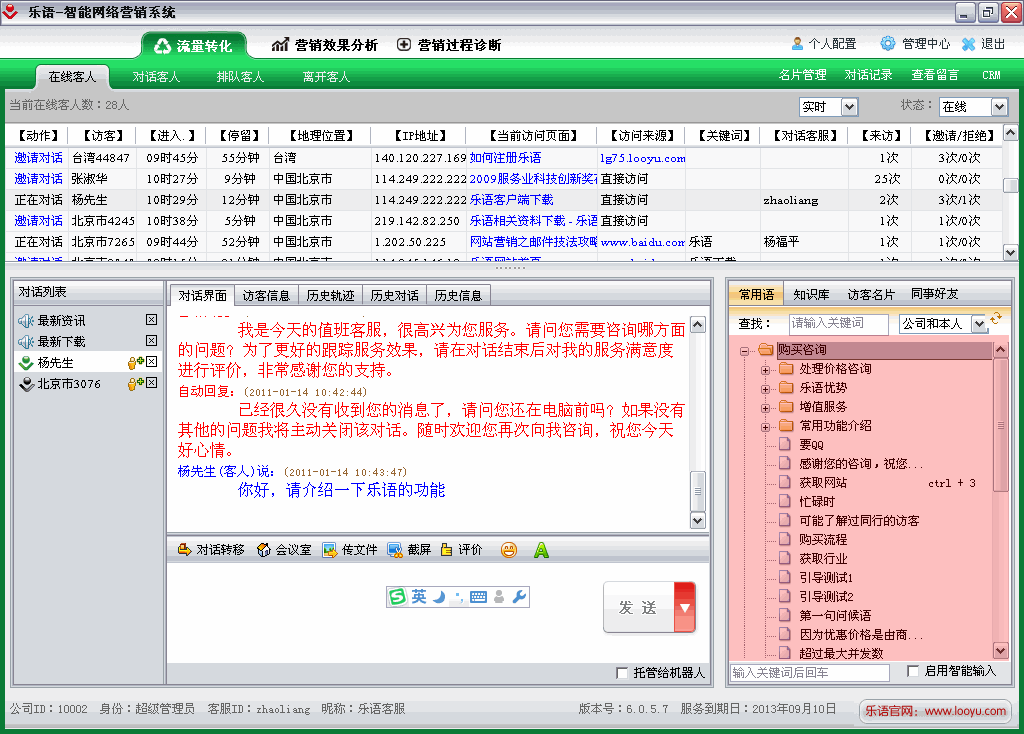This screenshot has height=734, width=1024.
Task: Click the 传文件 send file icon
Action: (330, 550)
